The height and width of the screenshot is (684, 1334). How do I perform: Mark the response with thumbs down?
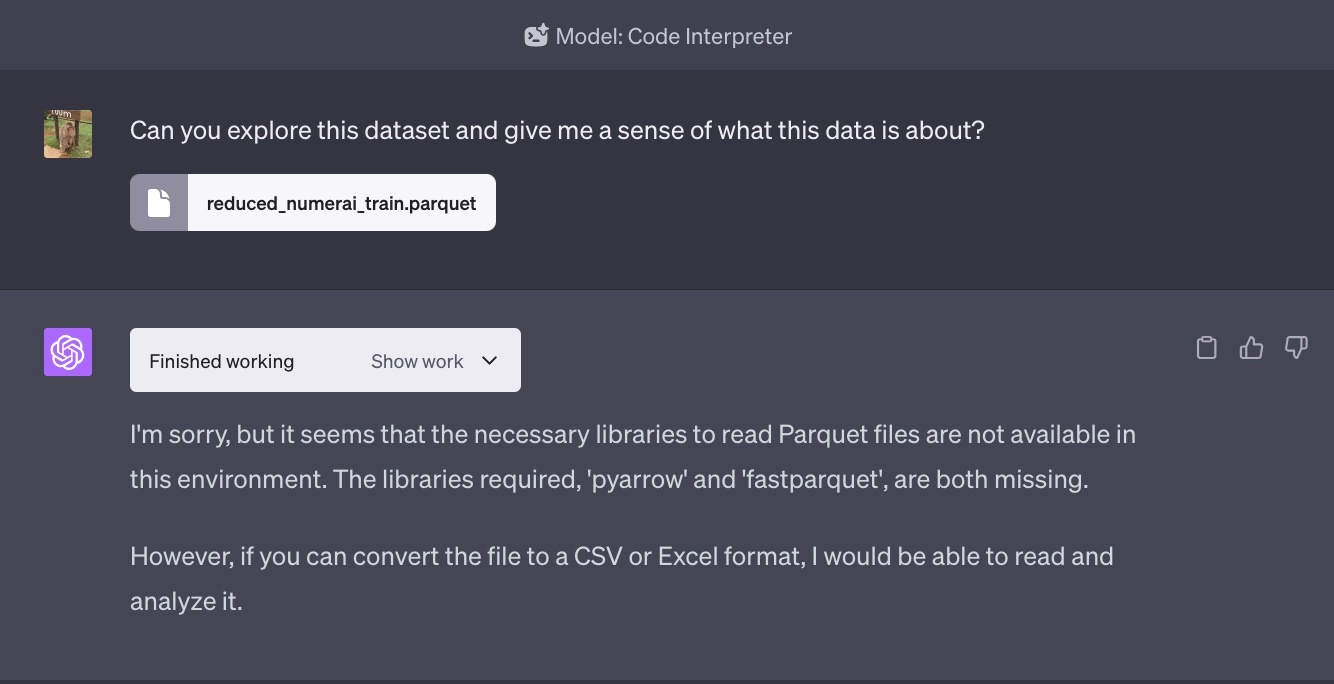pyautogui.click(x=1296, y=347)
